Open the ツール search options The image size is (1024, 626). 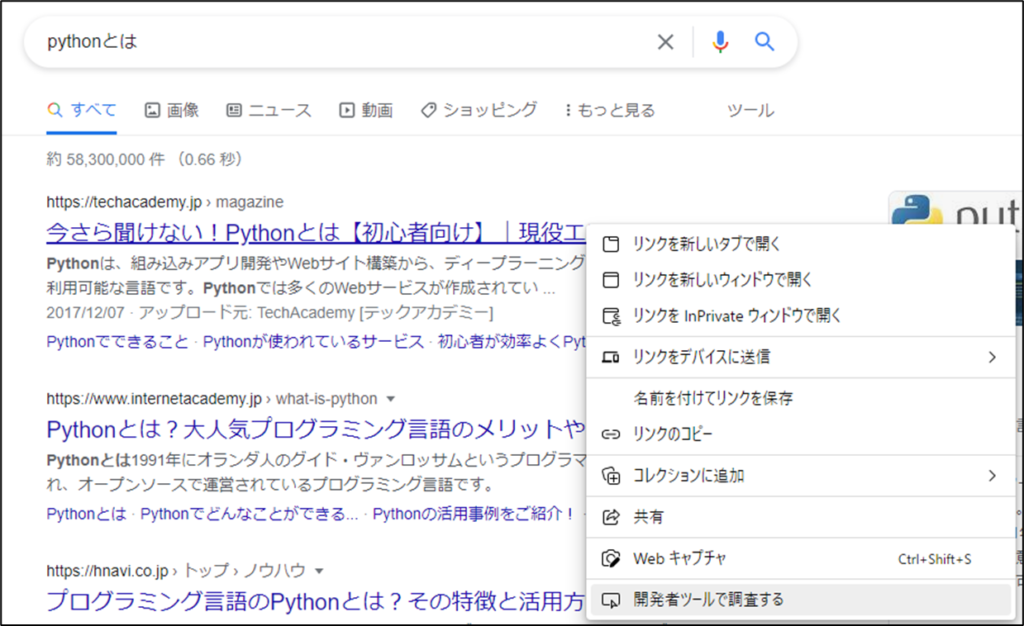(x=750, y=110)
